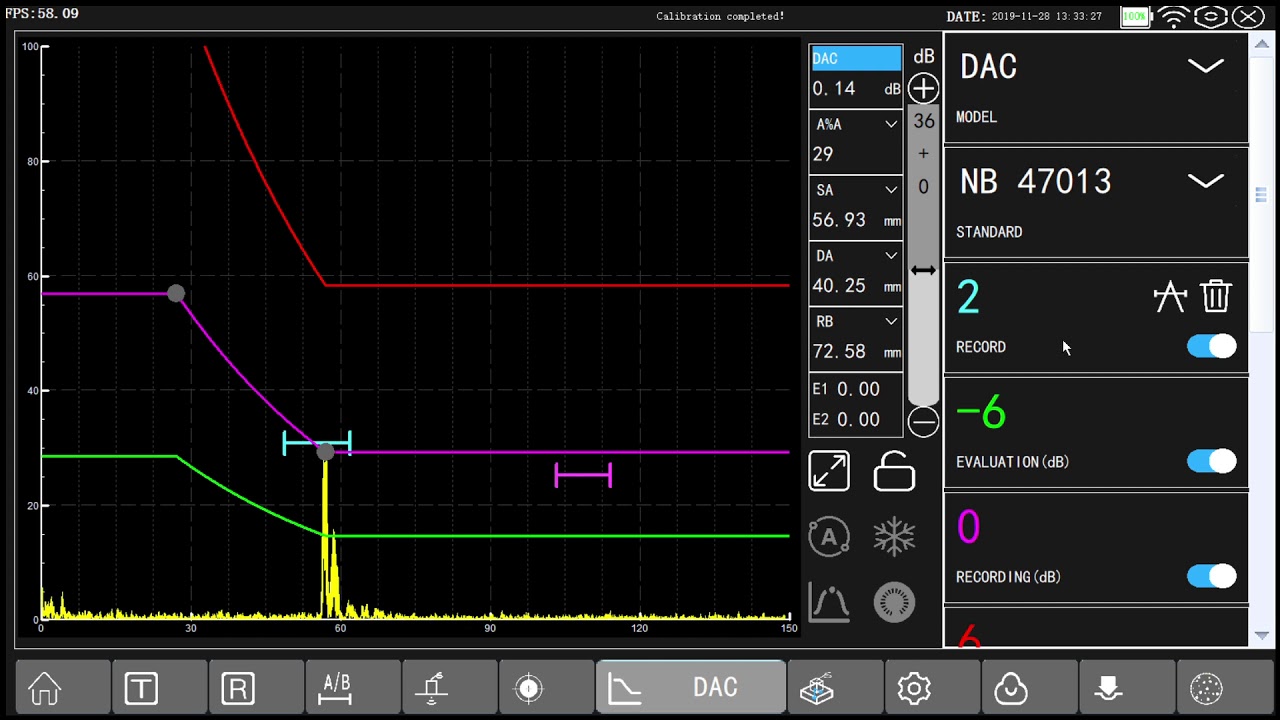Click the unlock padlock icon

[894, 471]
